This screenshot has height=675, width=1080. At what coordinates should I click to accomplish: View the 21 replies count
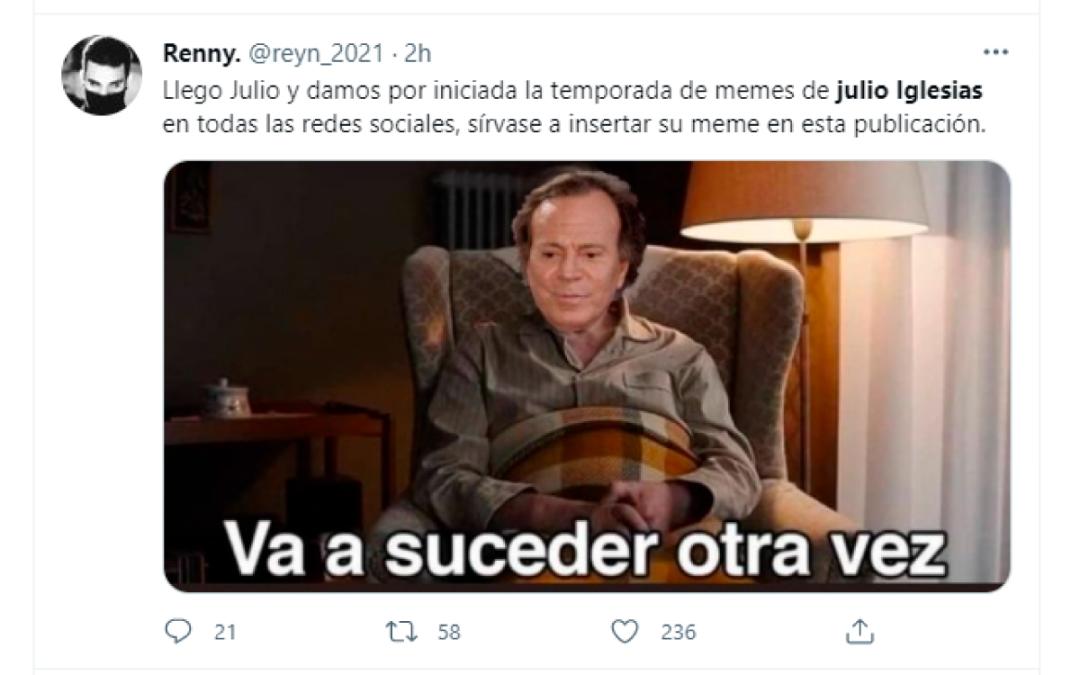pos(225,632)
